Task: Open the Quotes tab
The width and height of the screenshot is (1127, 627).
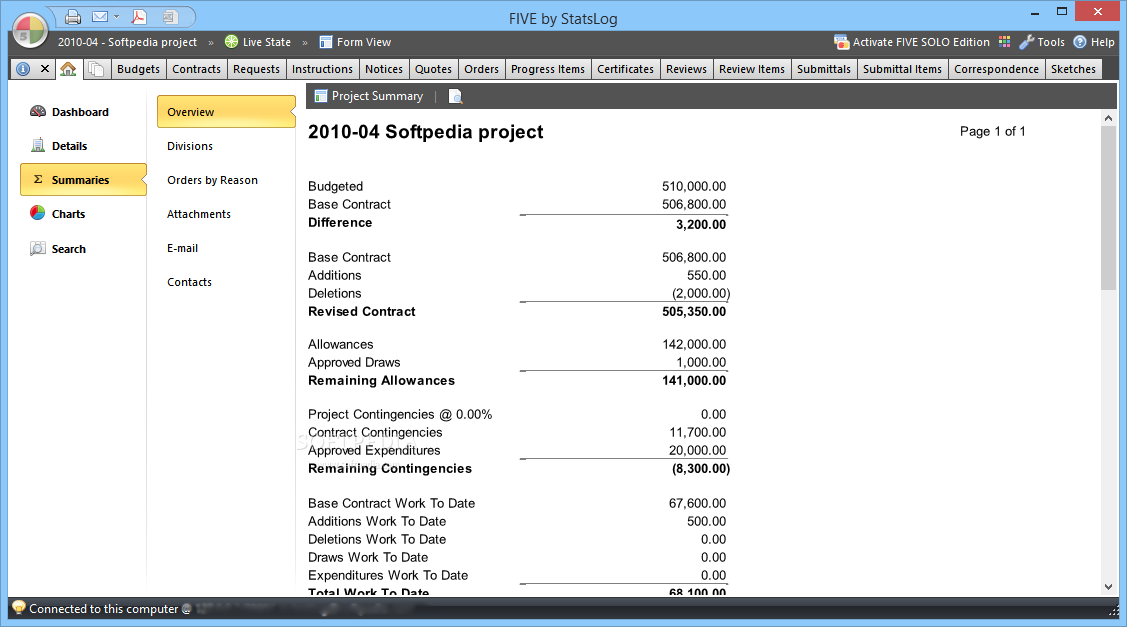Action: click(x=433, y=69)
